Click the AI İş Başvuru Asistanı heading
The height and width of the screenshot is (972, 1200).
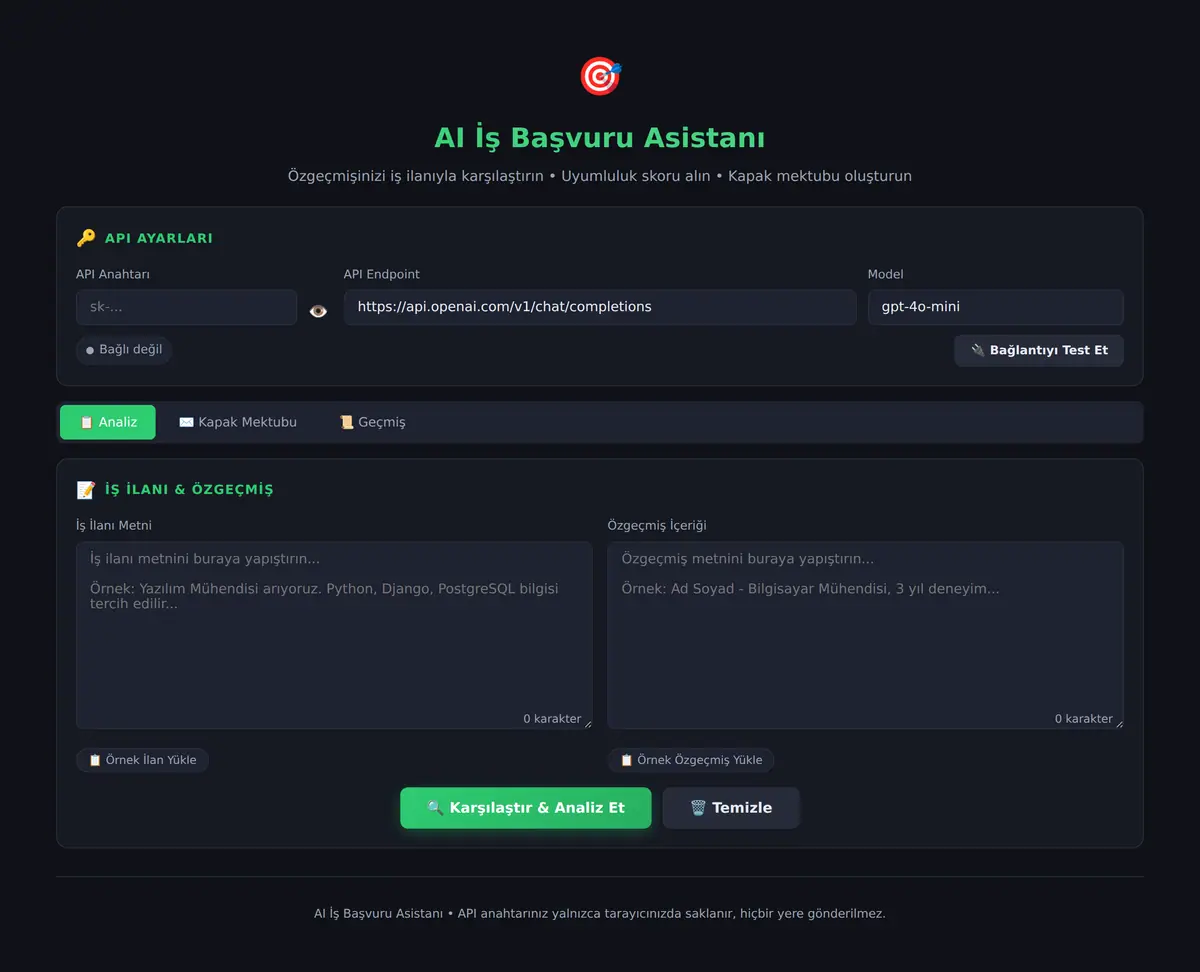coord(600,137)
